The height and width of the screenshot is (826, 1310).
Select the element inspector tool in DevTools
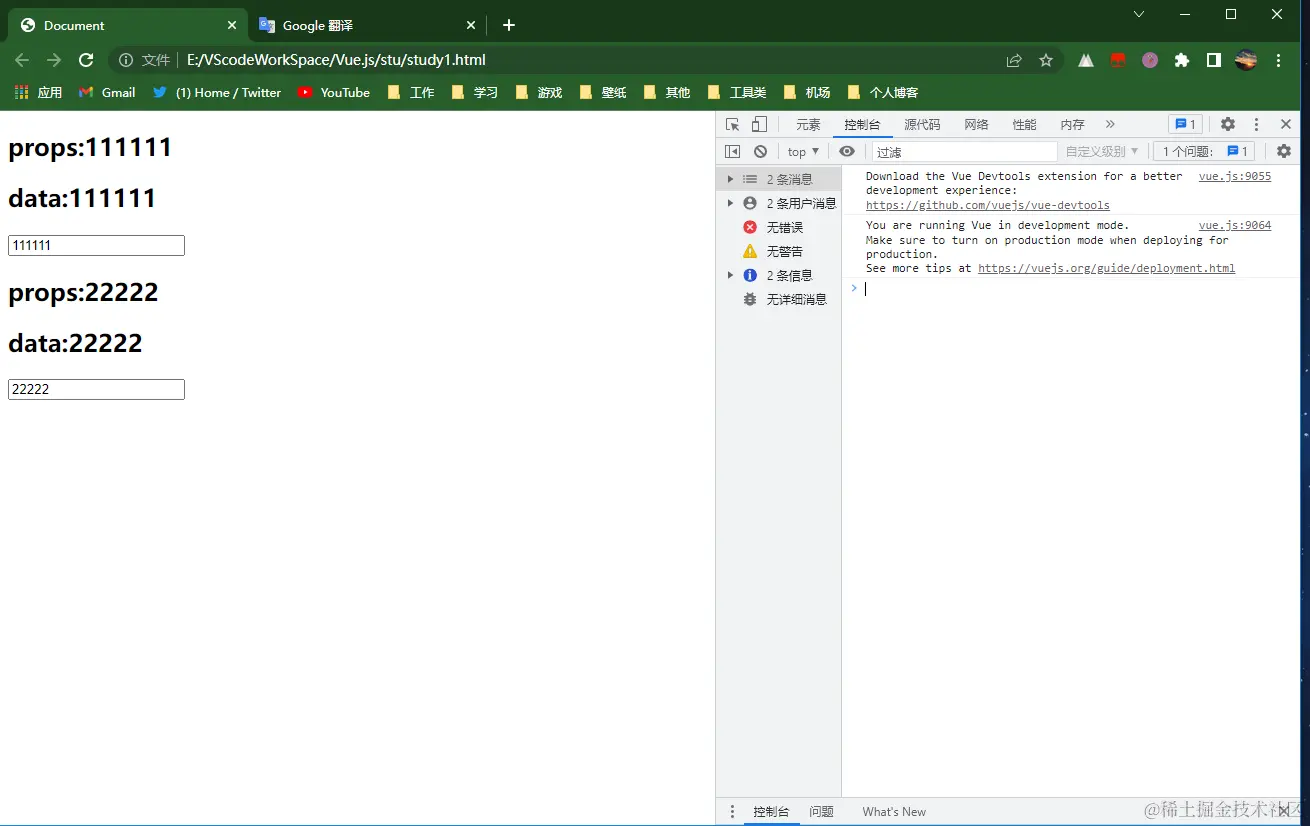[732, 124]
